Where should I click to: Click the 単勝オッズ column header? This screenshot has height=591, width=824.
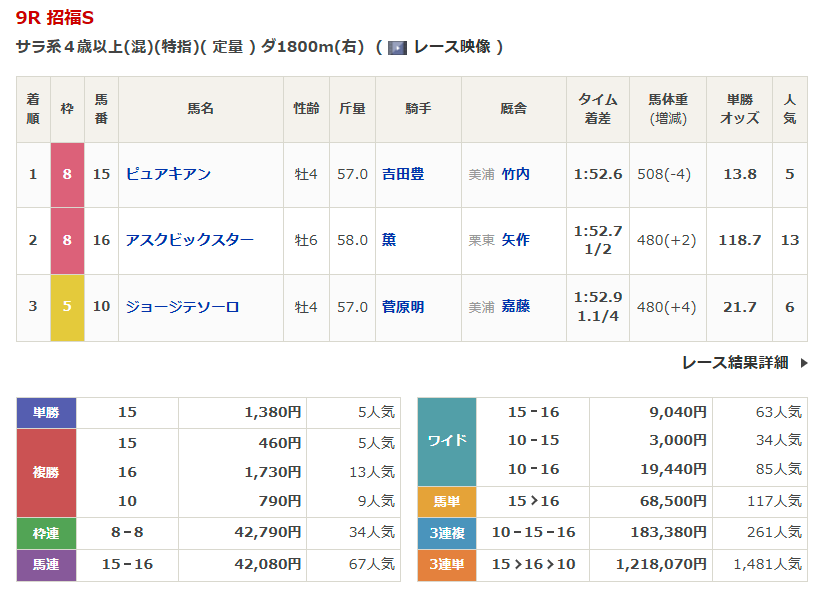pyautogui.click(x=739, y=109)
